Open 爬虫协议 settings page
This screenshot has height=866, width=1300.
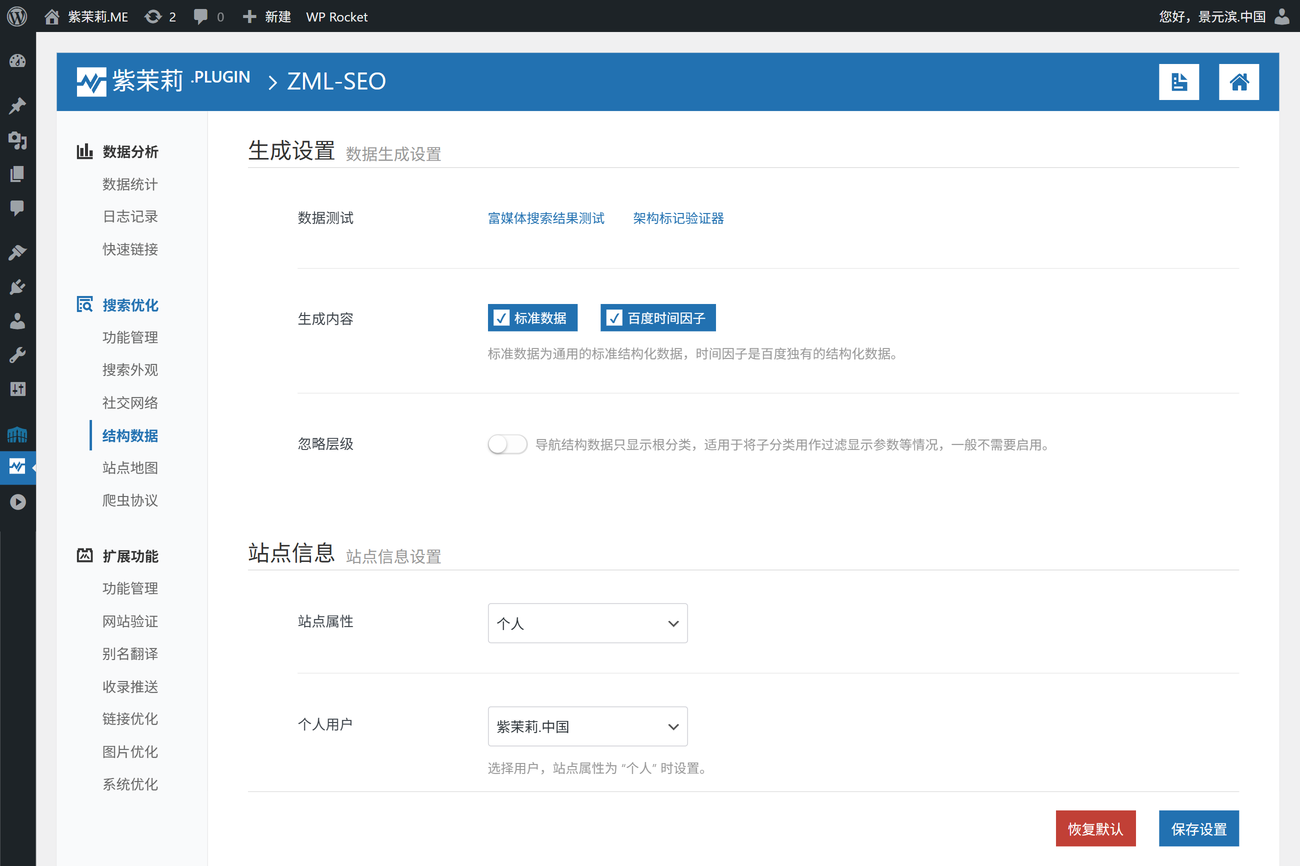[x=130, y=500]
